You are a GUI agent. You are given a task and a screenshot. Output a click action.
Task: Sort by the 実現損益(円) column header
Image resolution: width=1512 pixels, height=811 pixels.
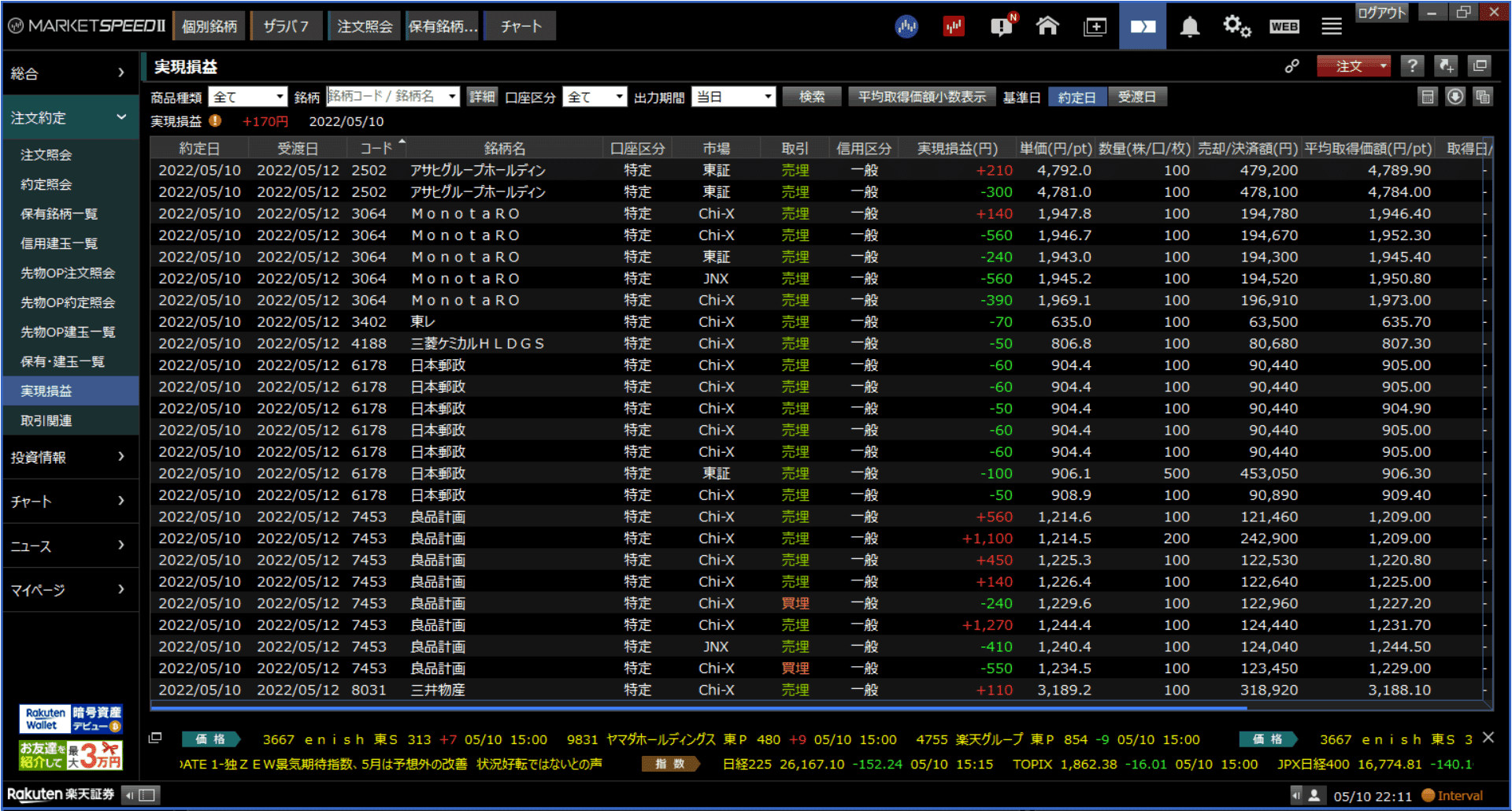coord(957,148)
